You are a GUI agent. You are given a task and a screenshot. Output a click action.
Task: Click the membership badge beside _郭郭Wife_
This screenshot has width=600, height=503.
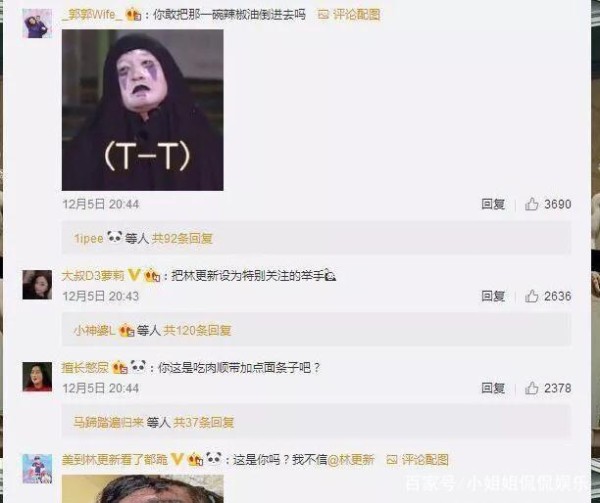[134, 15]
